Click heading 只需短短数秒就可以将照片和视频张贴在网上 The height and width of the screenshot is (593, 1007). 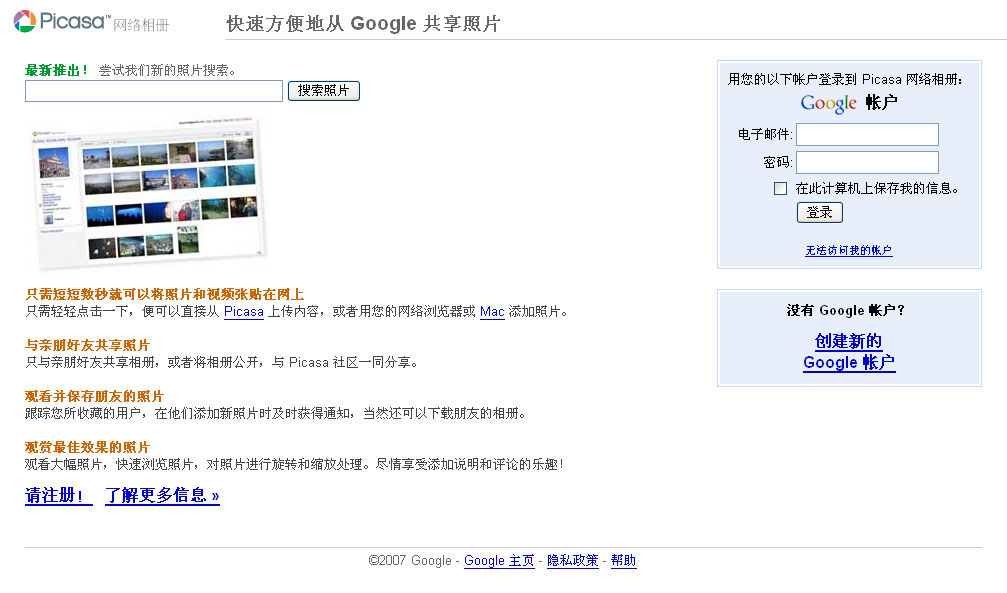point(164,294)
